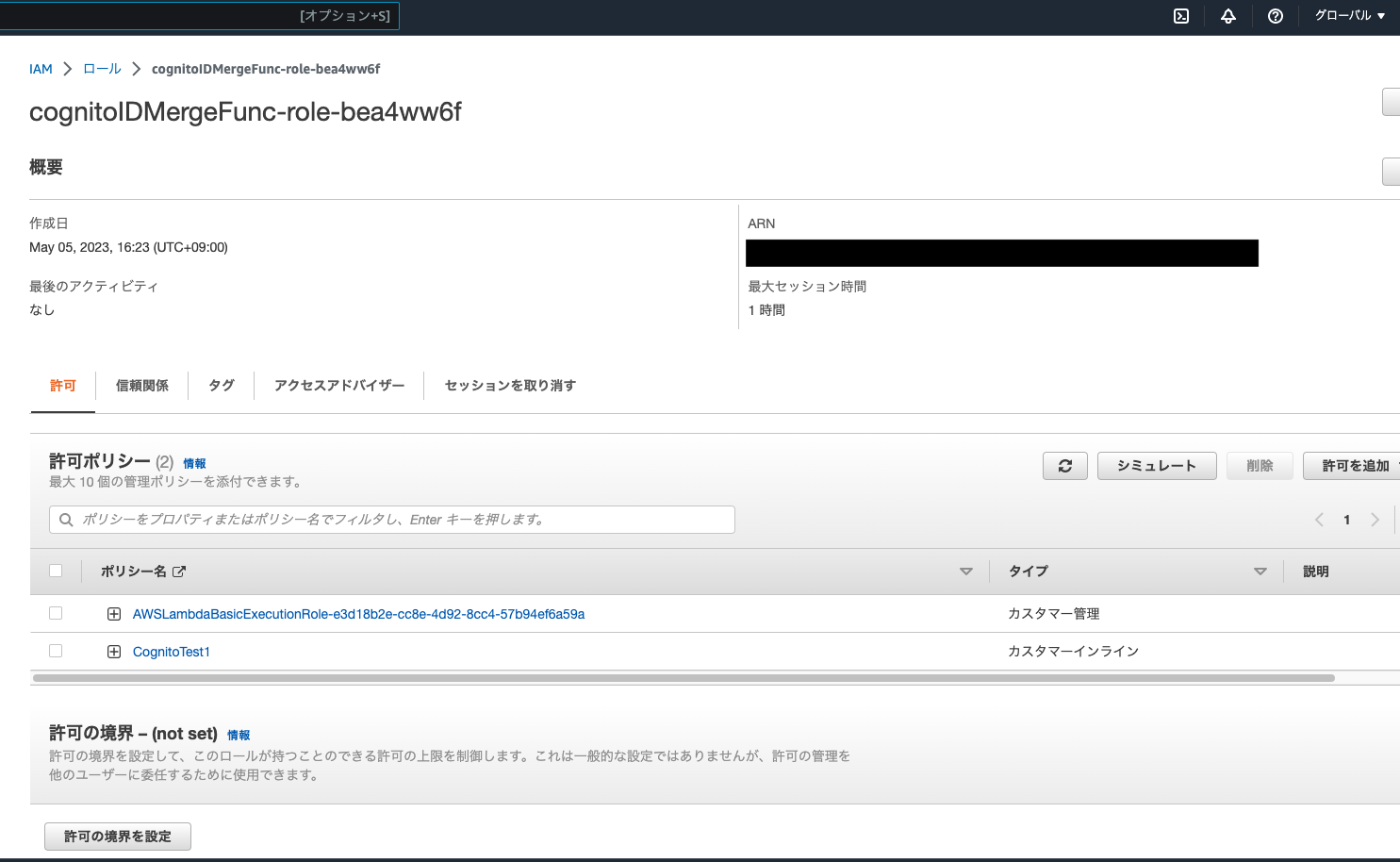Click the external link icon beside ポリシー名
This screenshot has height=862, width=1400.
pyautogui.click(x=179, y=571)
